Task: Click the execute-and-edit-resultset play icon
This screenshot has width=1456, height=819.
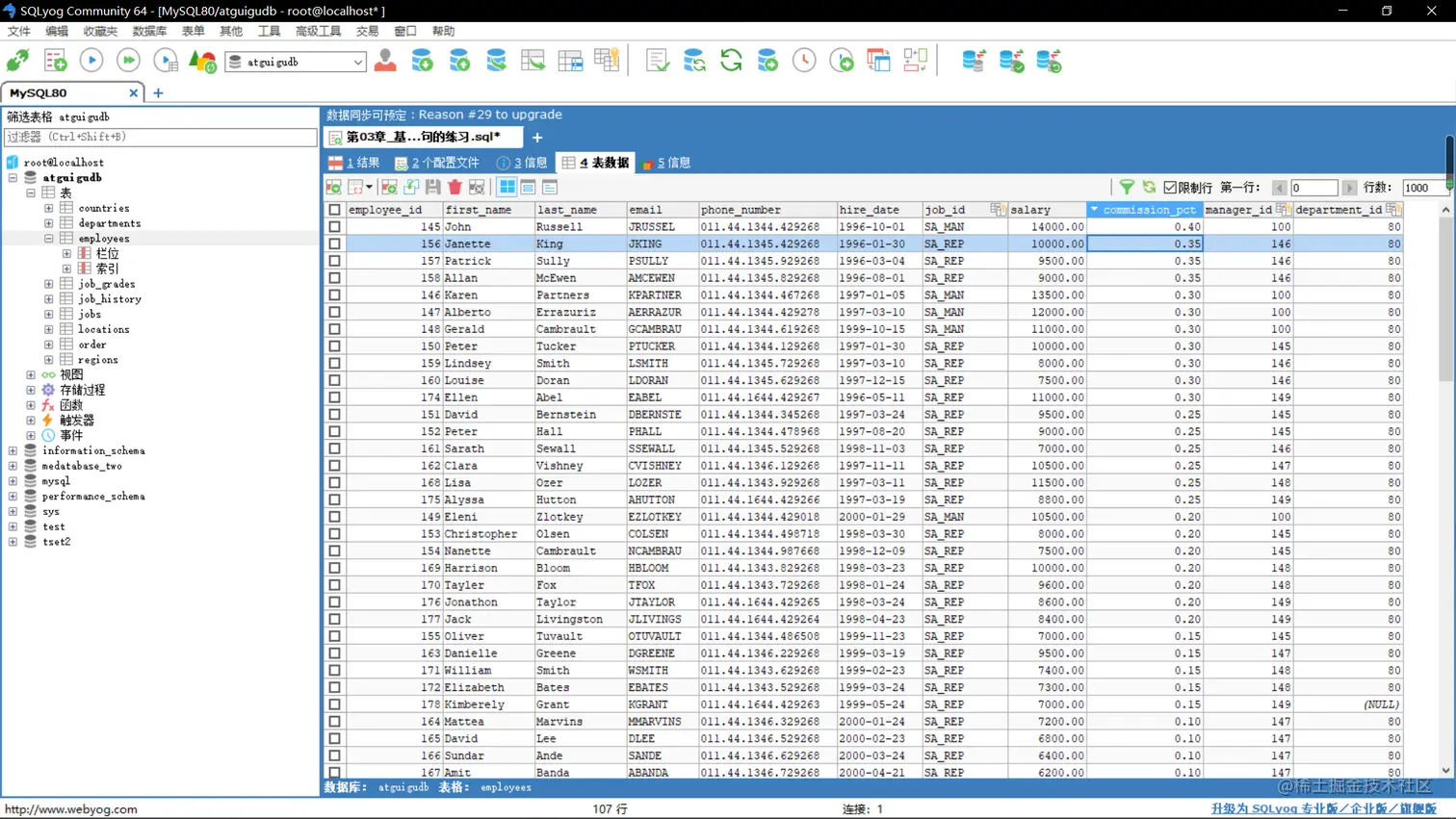Action: (166, 61)
